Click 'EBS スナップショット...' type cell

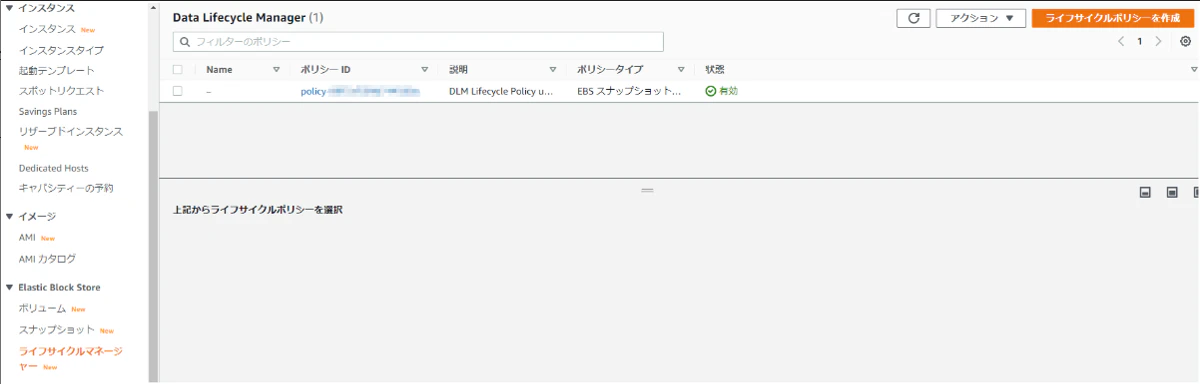point(629,91)
